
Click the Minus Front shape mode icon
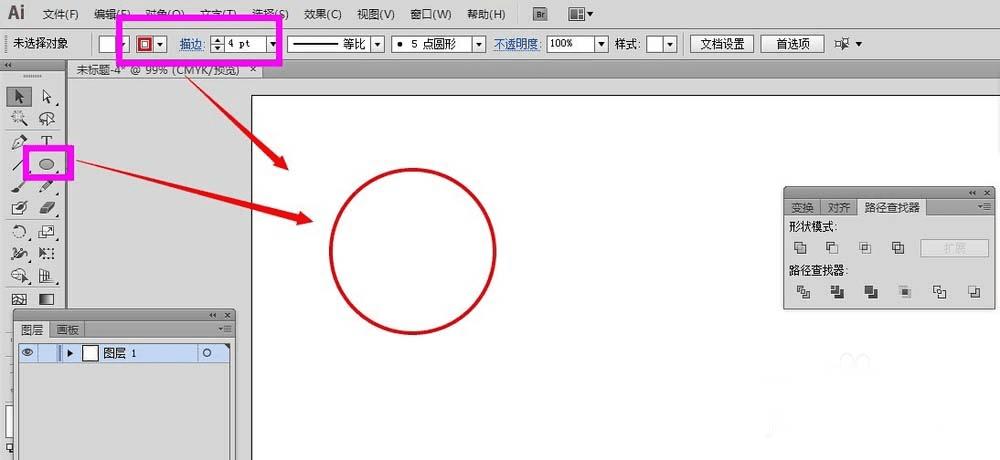pos(832,248)
